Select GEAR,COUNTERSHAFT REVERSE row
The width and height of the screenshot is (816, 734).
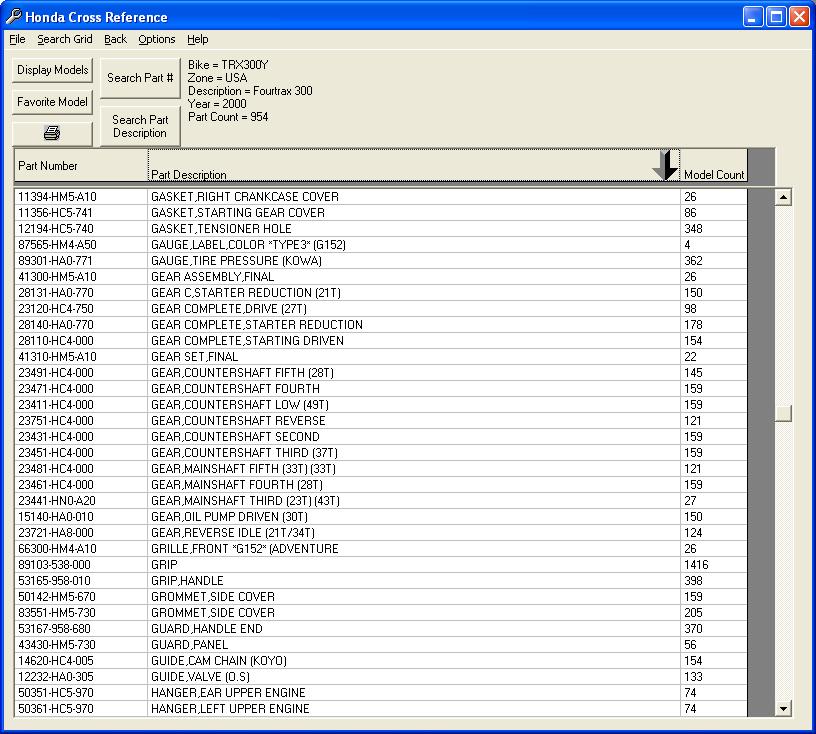(x=381, y=421)
